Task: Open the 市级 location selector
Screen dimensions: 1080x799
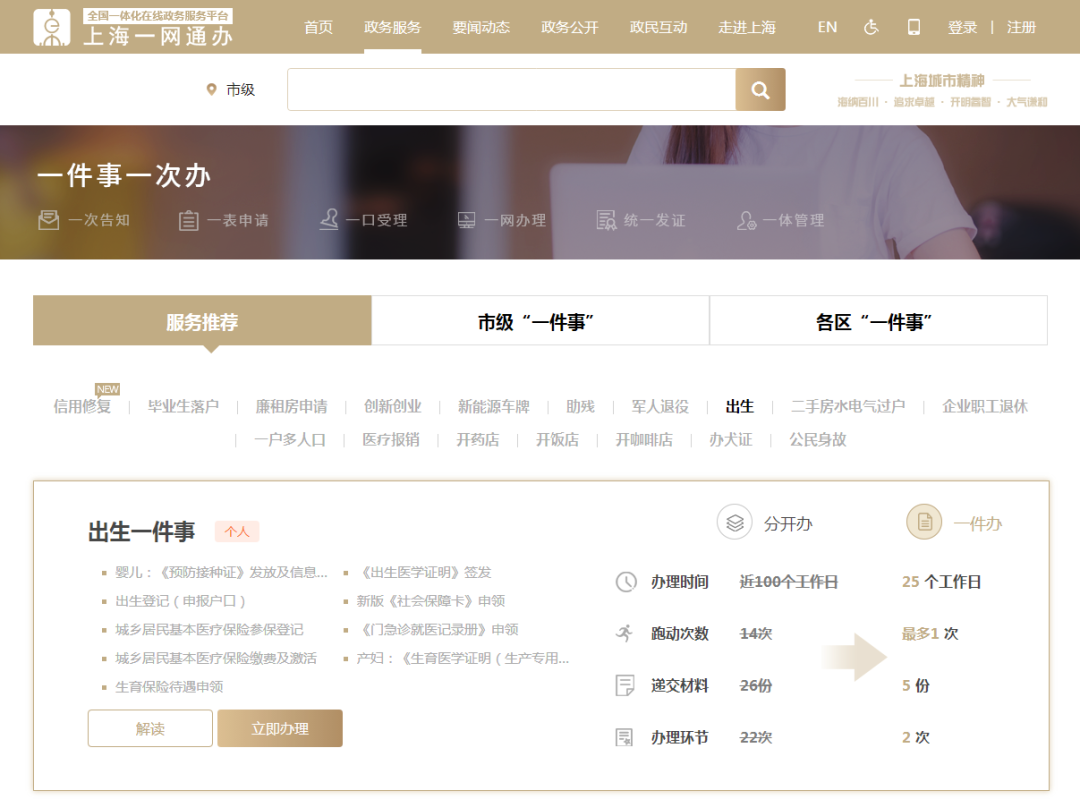Action: (x=231, y=90)
